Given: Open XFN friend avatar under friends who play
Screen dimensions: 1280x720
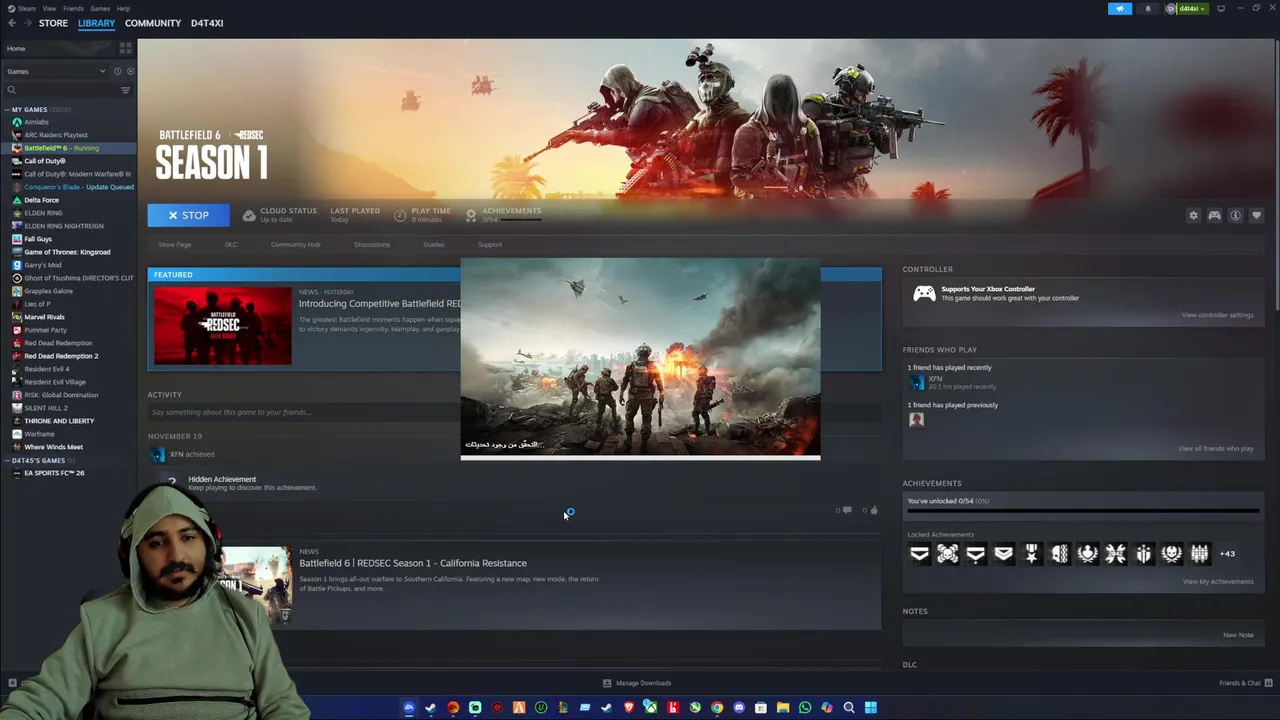Looking at the screenshot, I should tap(917, 382).
